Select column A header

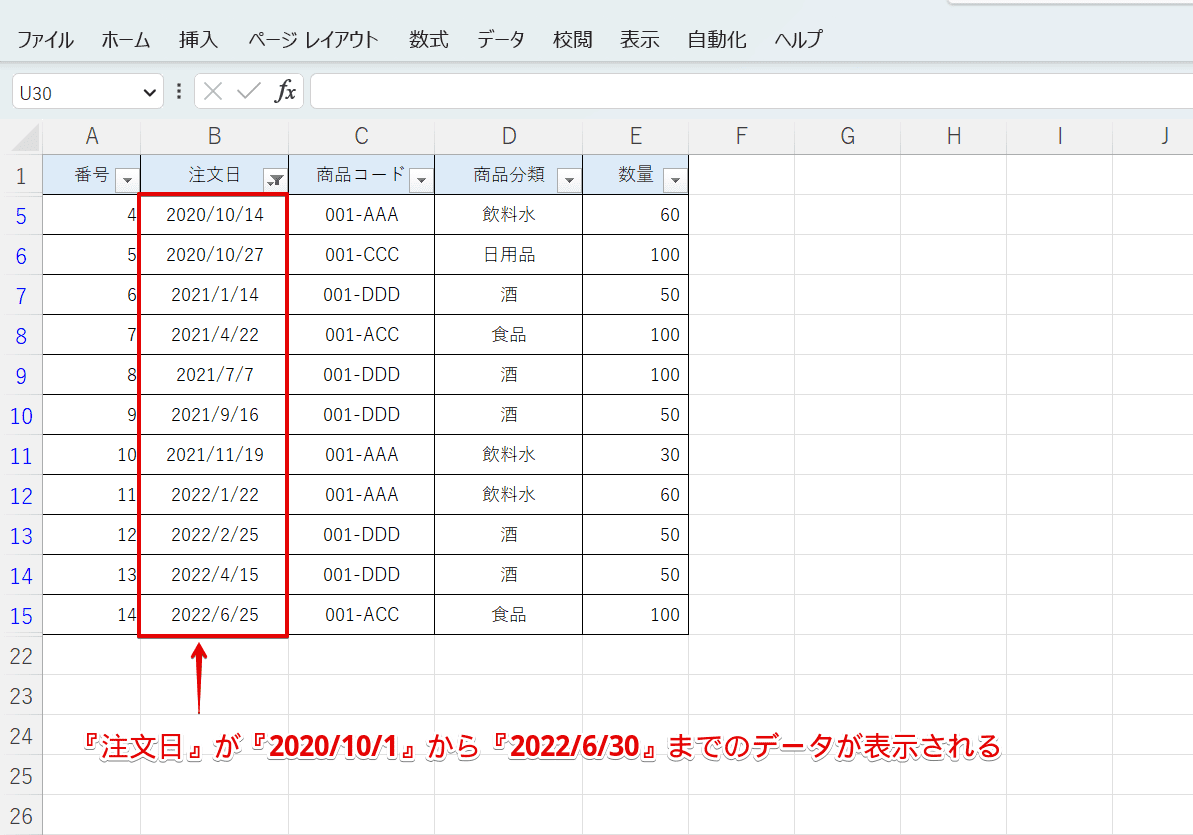click(91, 136)
